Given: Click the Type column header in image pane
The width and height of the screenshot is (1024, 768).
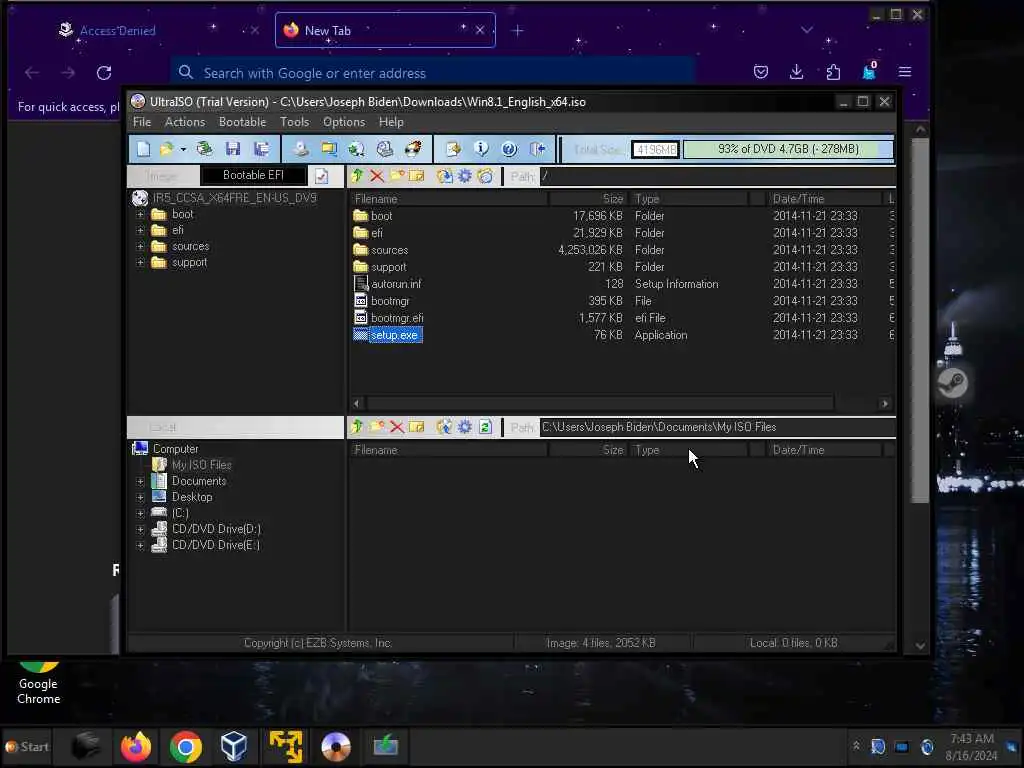Looking at the screenshot, I should (x=689, y=199).
